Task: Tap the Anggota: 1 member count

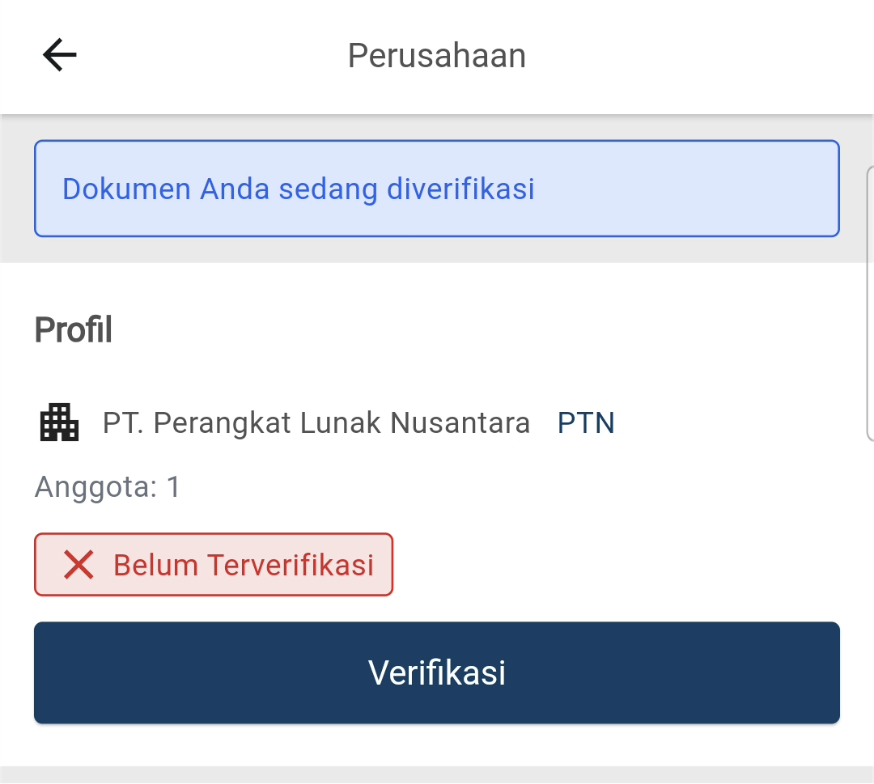Action: [108, 487]
